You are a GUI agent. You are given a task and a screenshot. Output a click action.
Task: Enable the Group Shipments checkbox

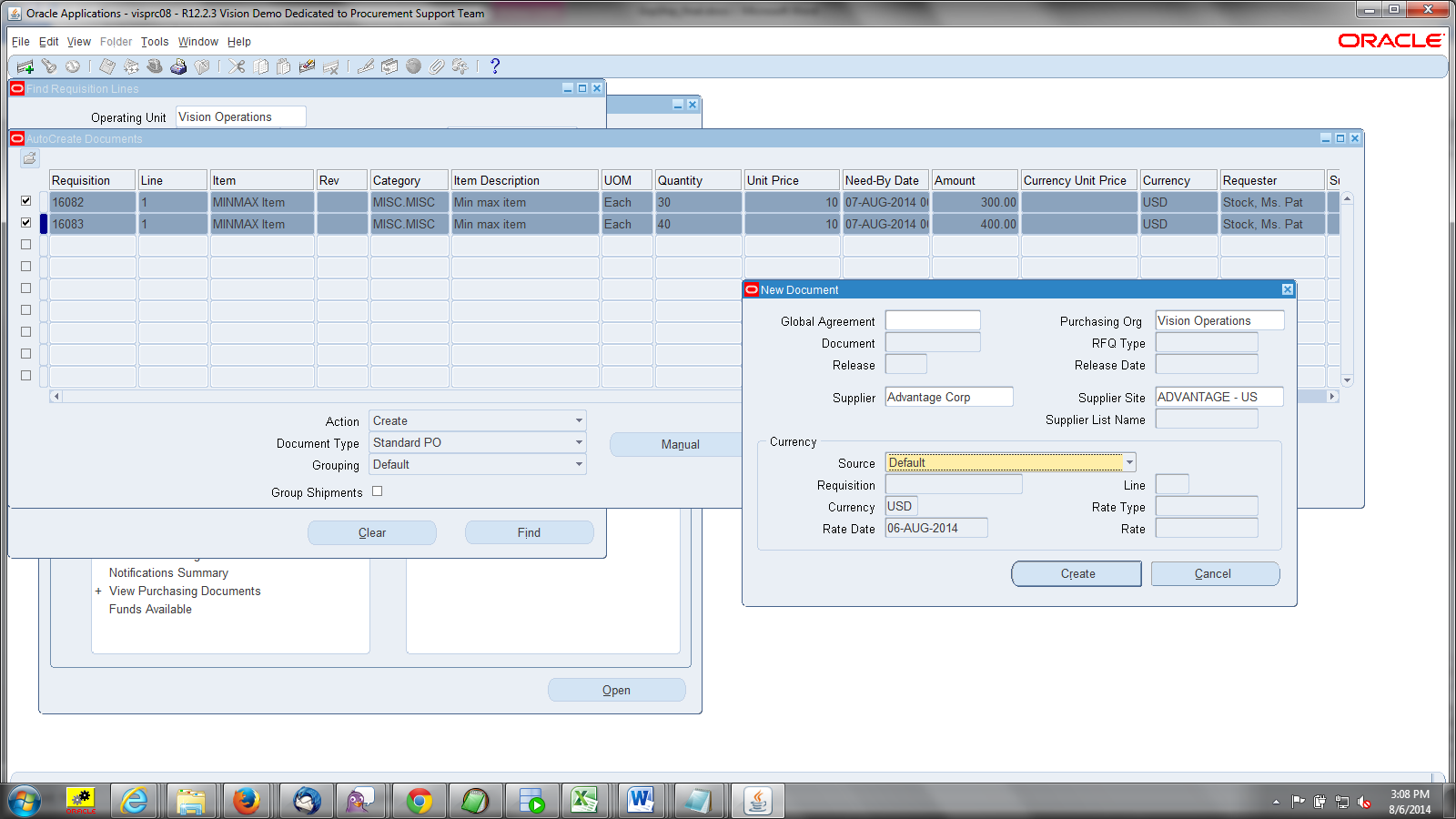coord(377,491)
